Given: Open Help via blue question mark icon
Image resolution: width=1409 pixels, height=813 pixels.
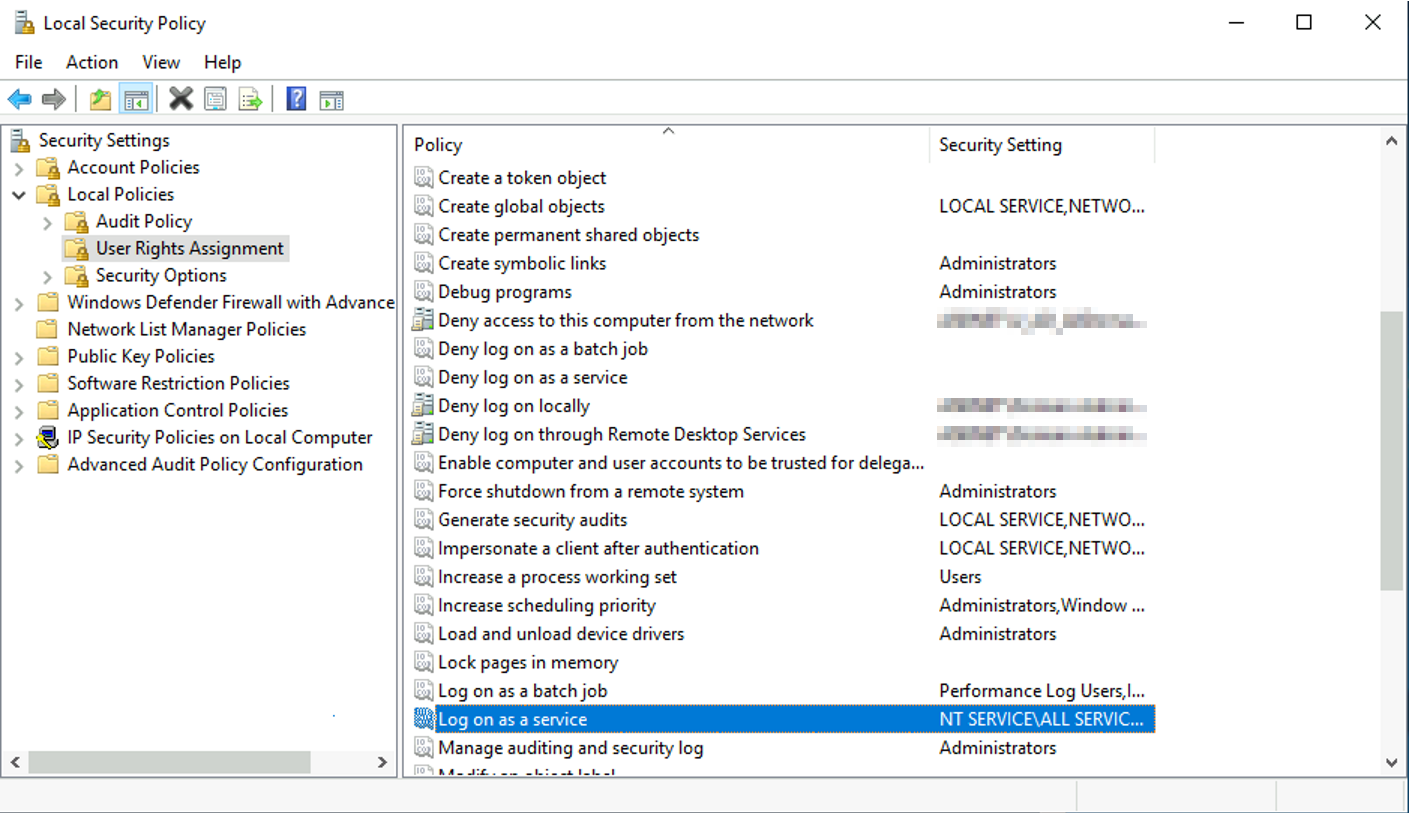Looking at the screenshot, I should [296, 99].
